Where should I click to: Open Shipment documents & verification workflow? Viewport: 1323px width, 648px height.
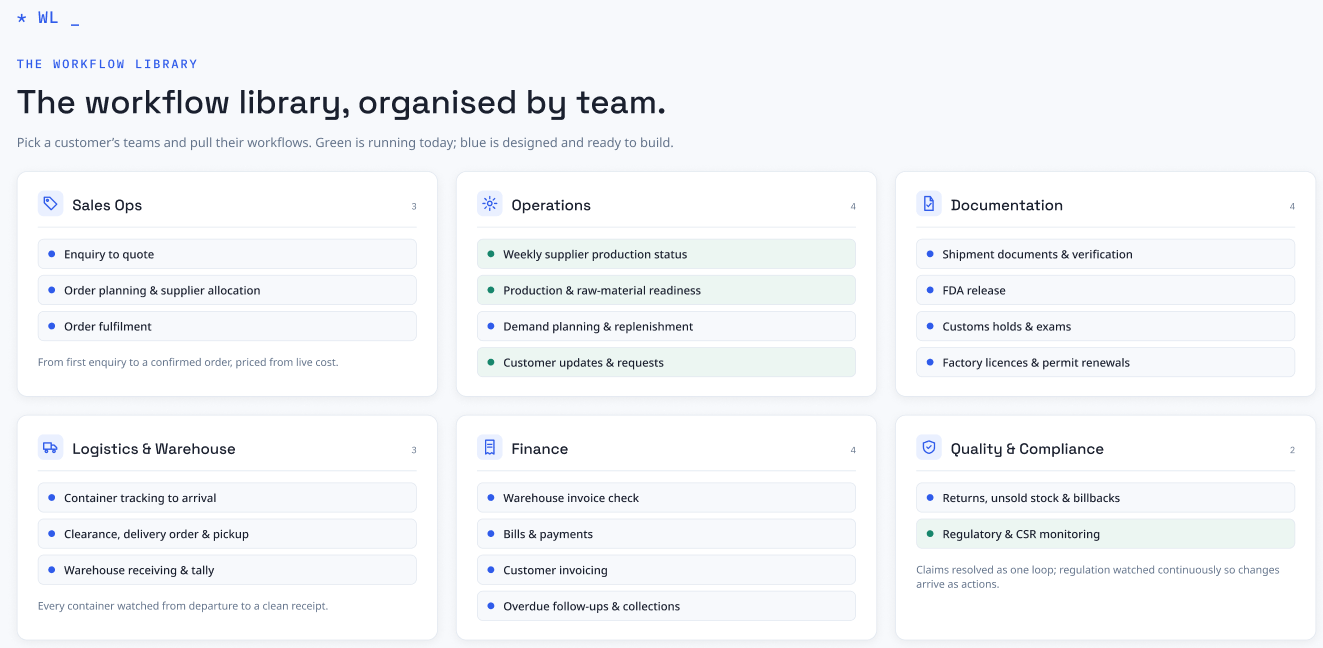(x=1105, y=254)
